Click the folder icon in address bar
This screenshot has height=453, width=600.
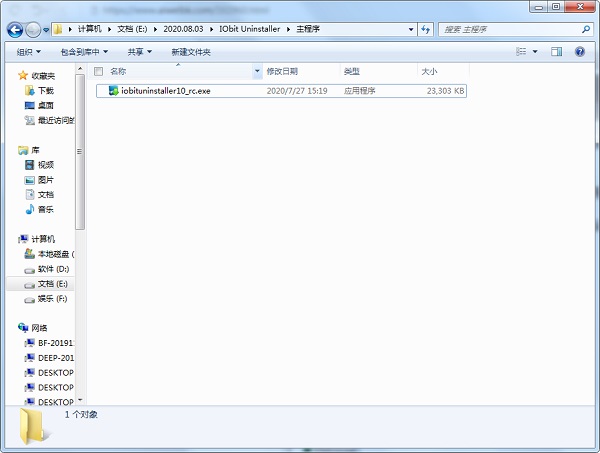[x=58, y=29]
